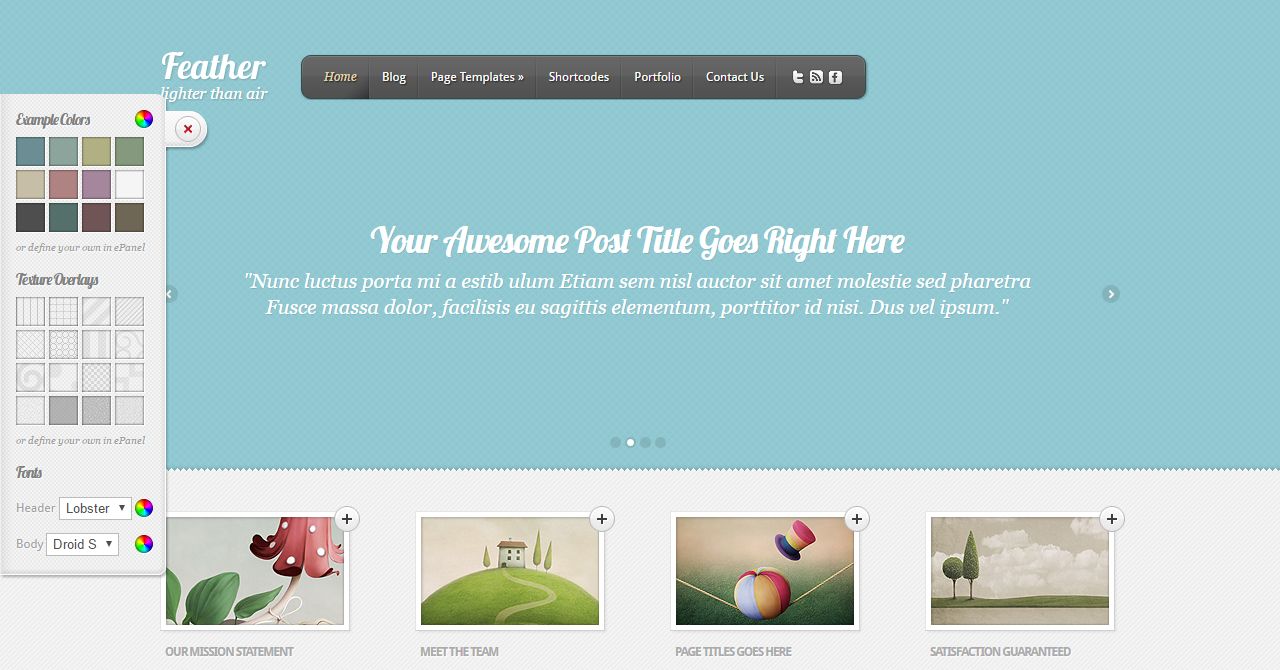Open the Facebook icon in navigation bar
1280x670 pixels.
[835, 77]
